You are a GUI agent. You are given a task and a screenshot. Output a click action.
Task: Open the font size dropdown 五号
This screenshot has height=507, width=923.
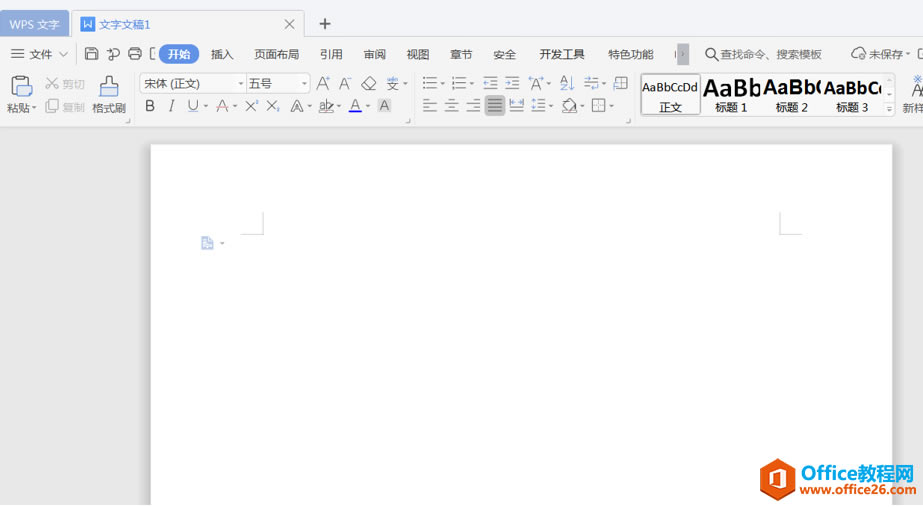[x=278, y=84]
